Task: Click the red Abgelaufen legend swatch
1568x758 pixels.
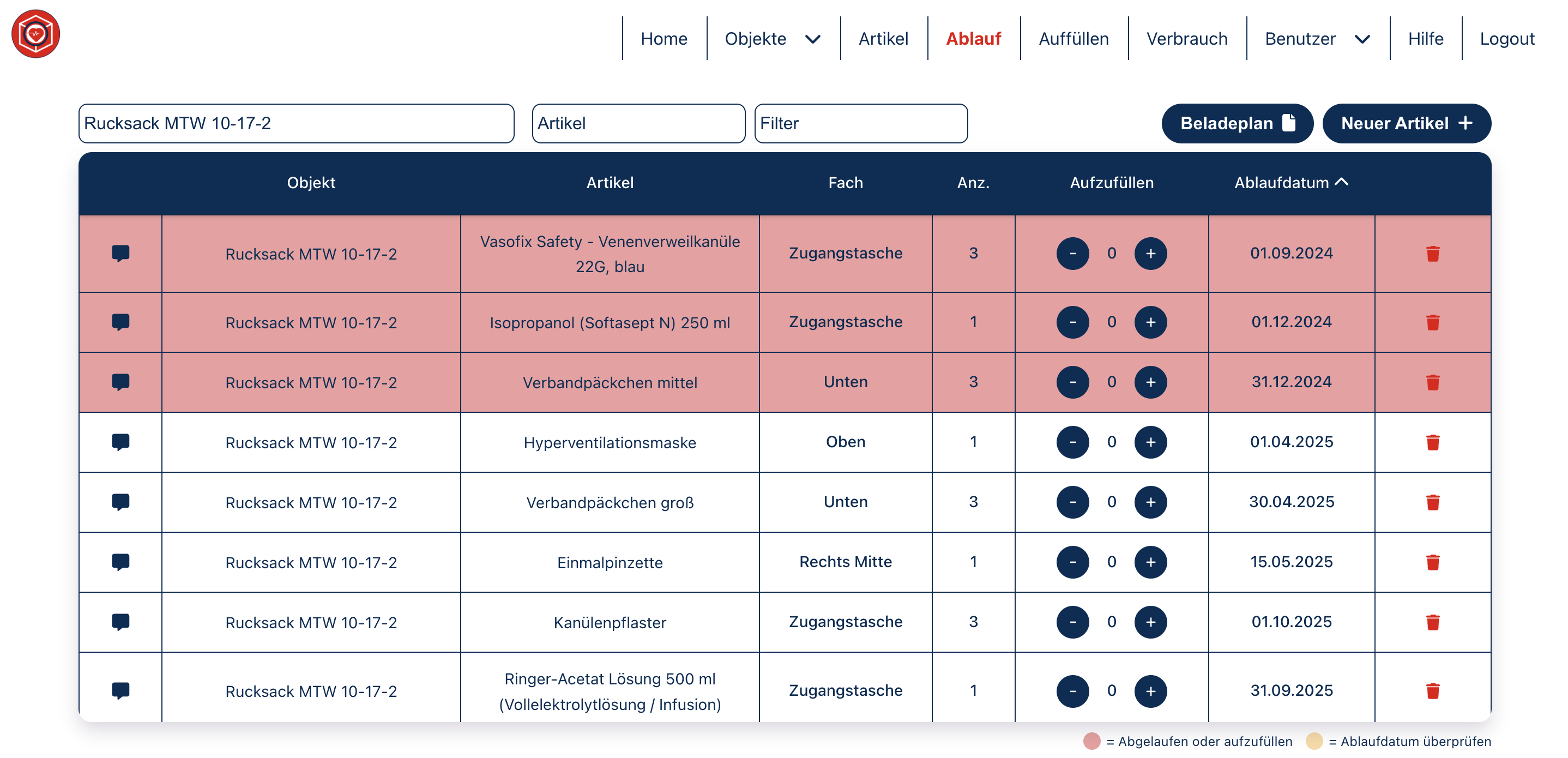Action: (1091, 741)
